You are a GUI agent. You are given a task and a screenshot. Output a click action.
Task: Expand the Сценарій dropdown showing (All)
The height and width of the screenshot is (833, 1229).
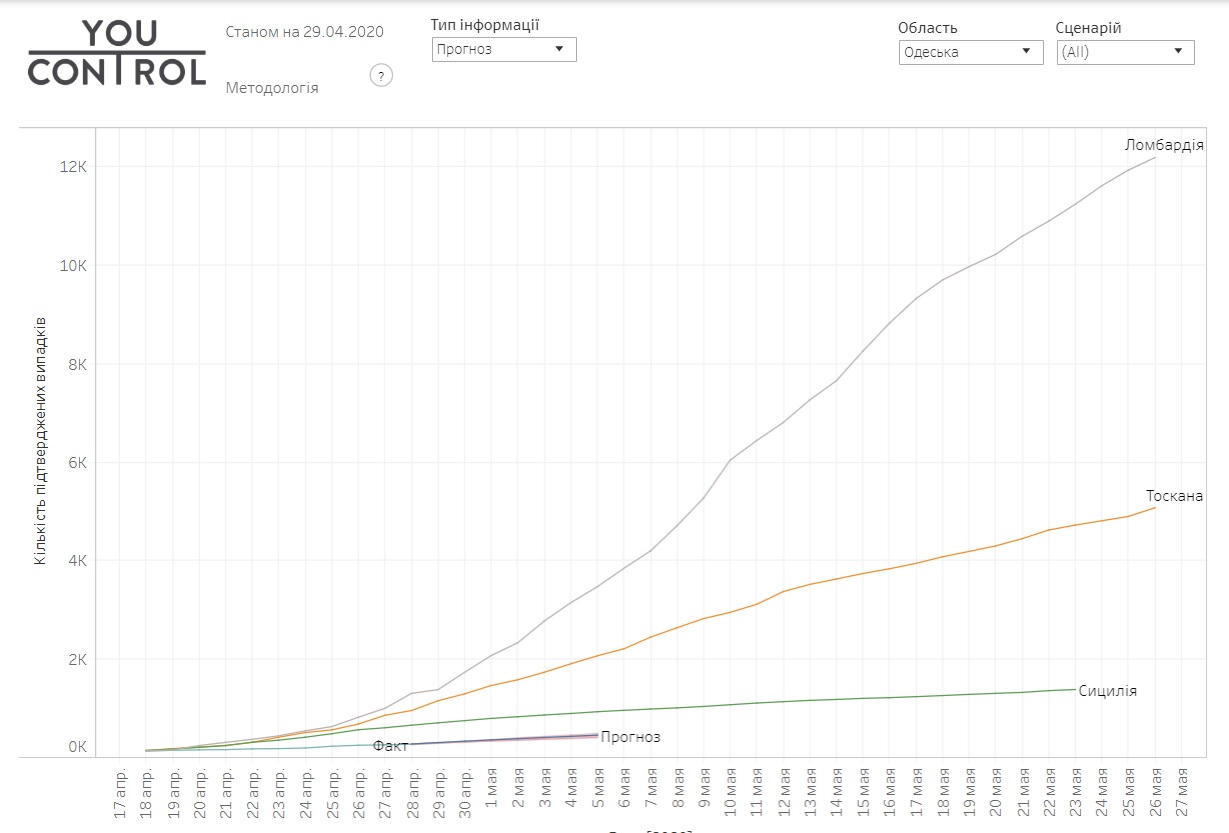(1125, 52)
